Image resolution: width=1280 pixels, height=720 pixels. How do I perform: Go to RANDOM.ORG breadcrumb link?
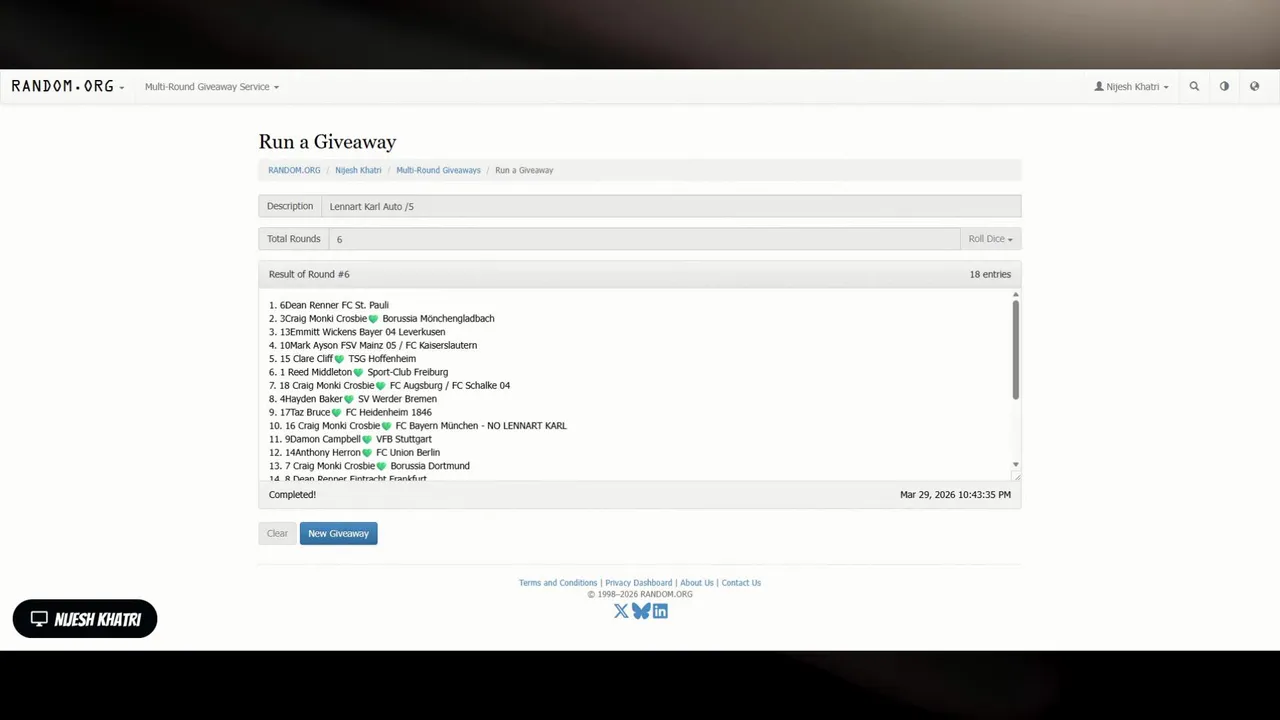click(x=294, y=170)
